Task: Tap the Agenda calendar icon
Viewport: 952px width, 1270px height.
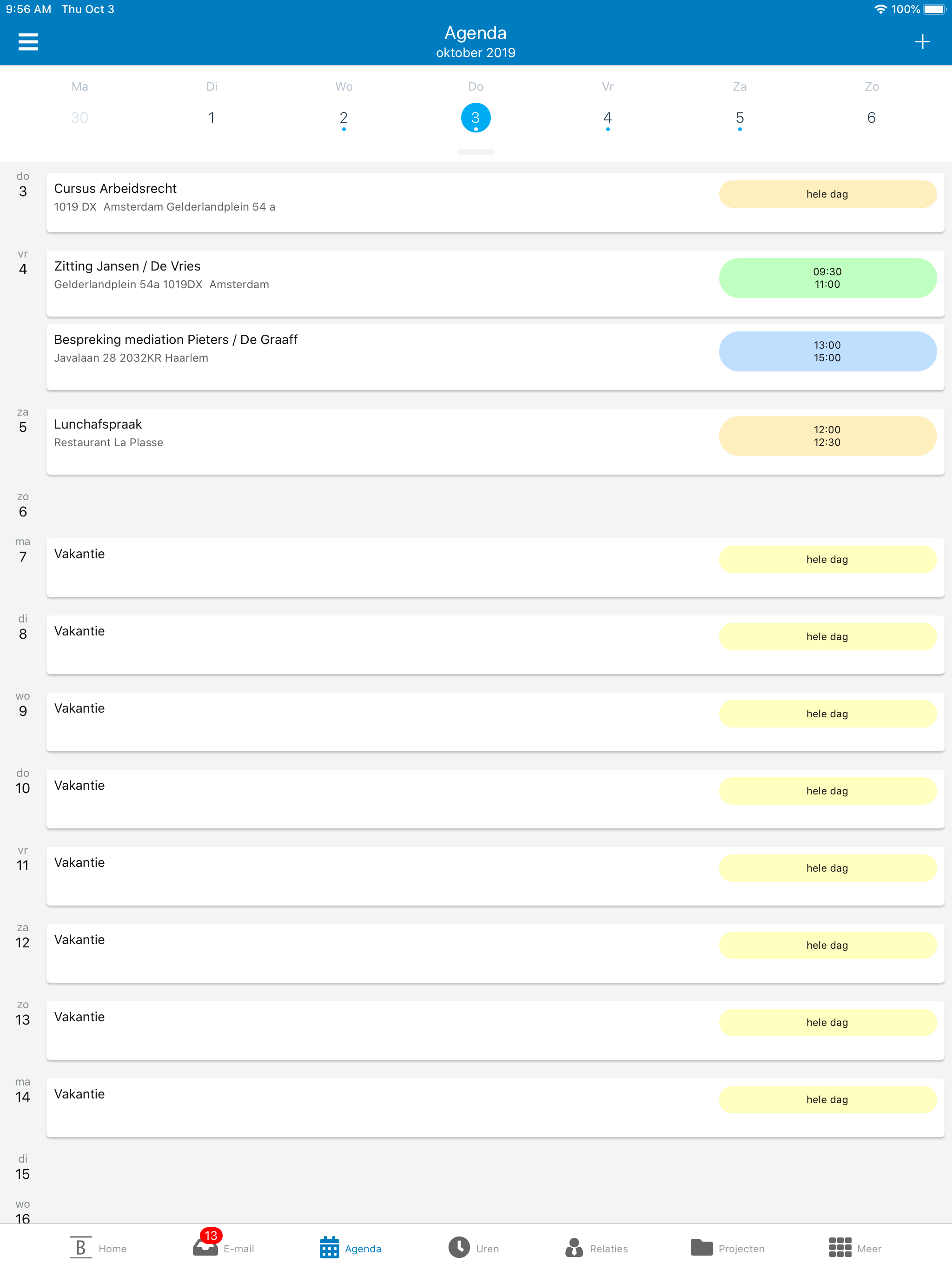Action: (x=330, y=1248)
